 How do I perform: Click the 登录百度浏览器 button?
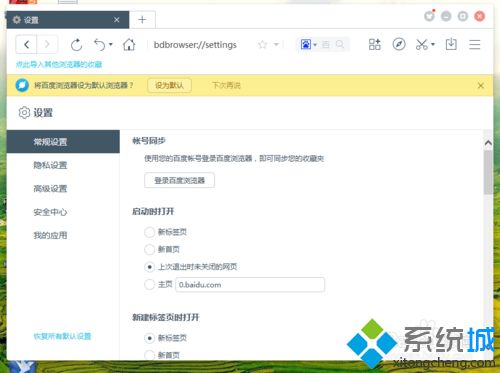coord(179,180)
